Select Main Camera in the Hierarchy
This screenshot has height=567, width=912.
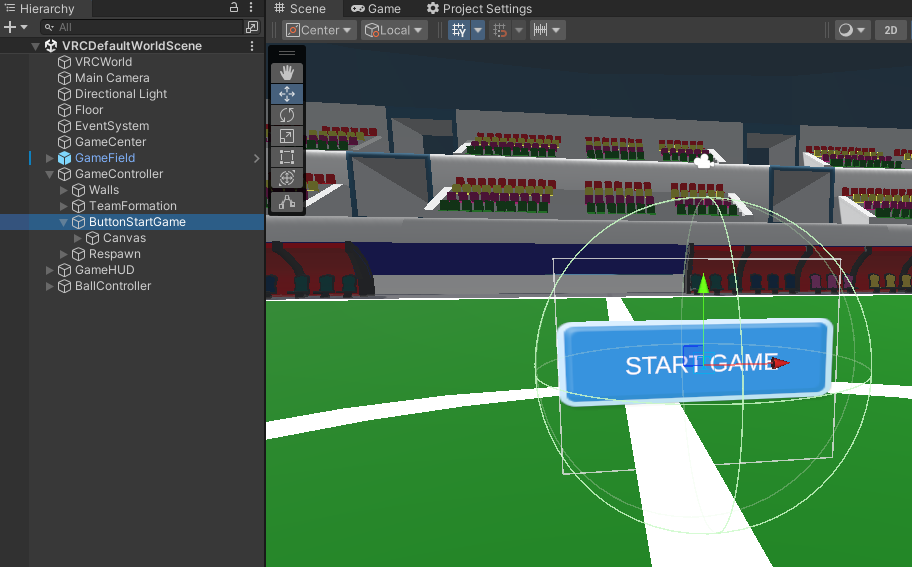tap(112, 78)
